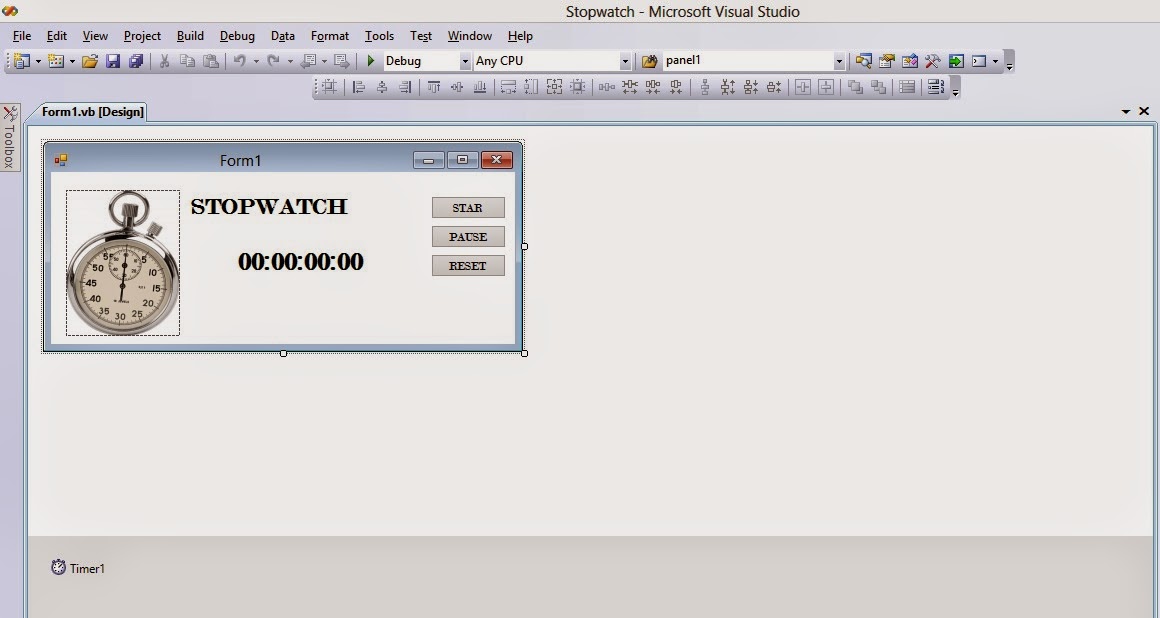1160x618 pixels.
Task: Click the Make Same Height icon
Action: point(531,87)
